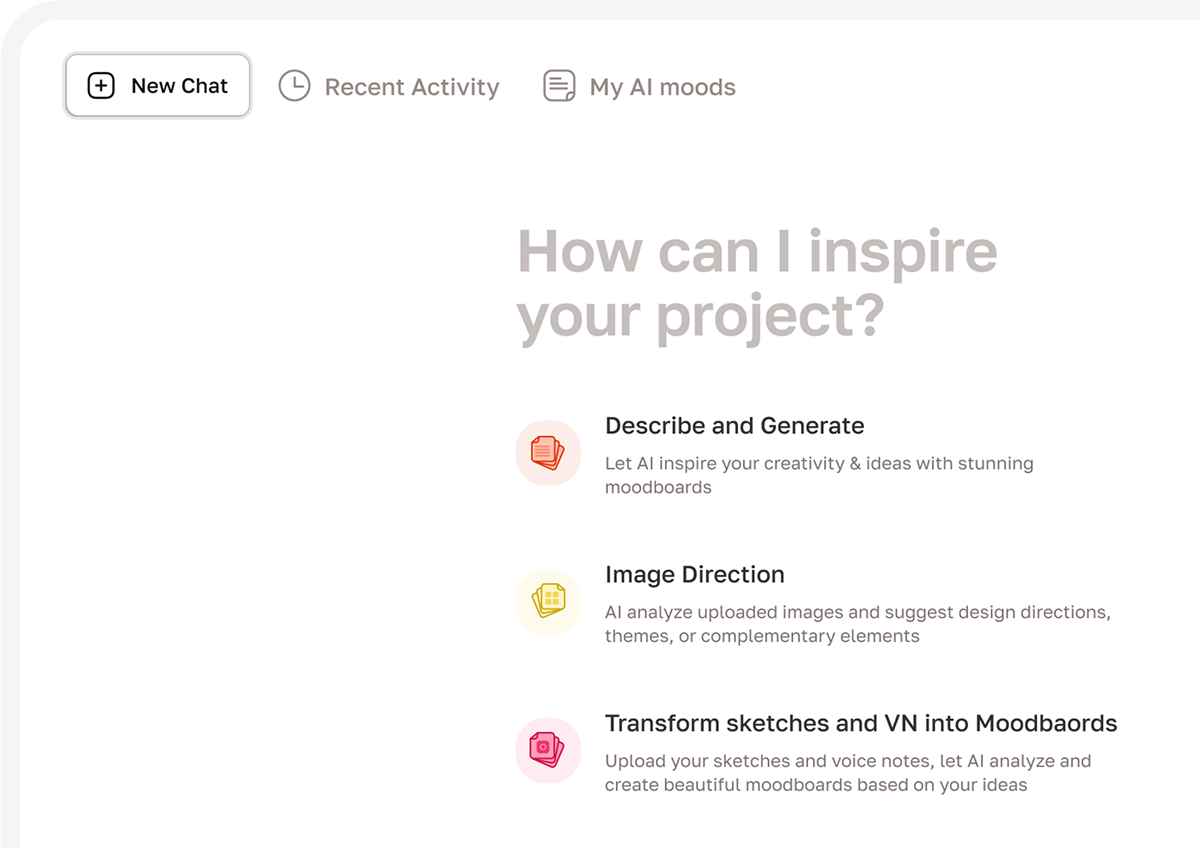Image resolution: width=1200 pixels, height=848 pixels.
Task: Open the Recent Activity tab
Action: [411, 87]
